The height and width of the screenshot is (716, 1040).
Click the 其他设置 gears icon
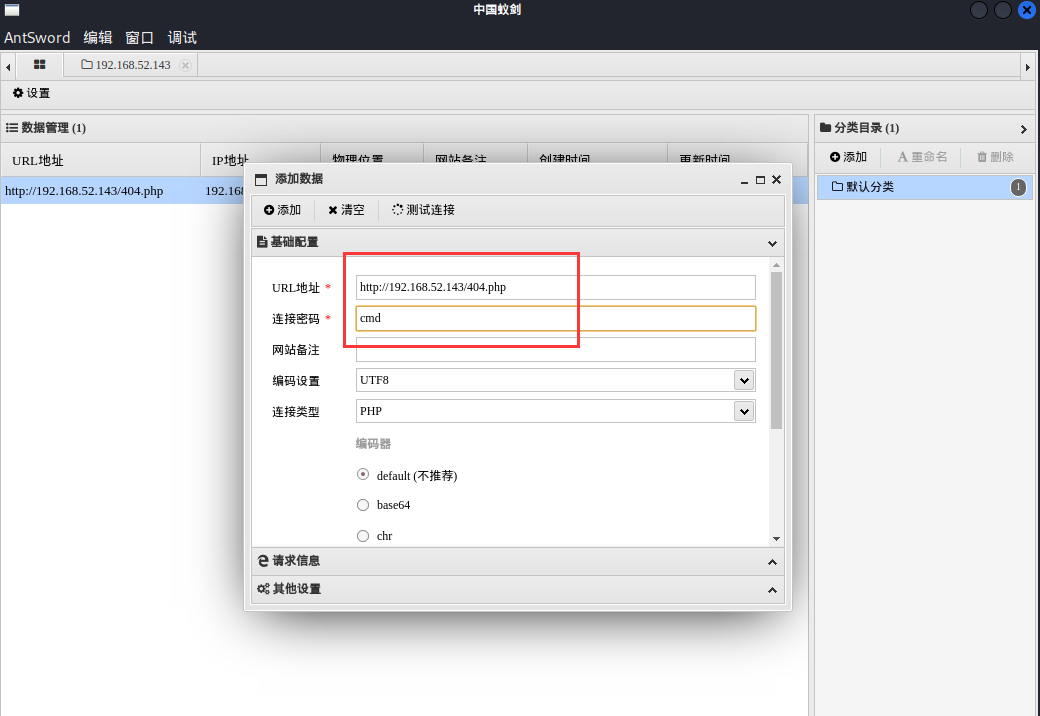(x=263, y=589)
